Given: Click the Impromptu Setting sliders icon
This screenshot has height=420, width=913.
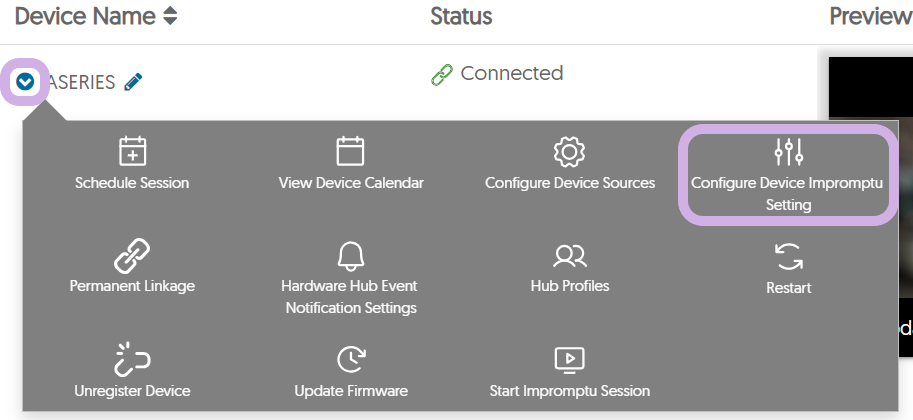Looking at the screenshot, I should coord(788,152).
